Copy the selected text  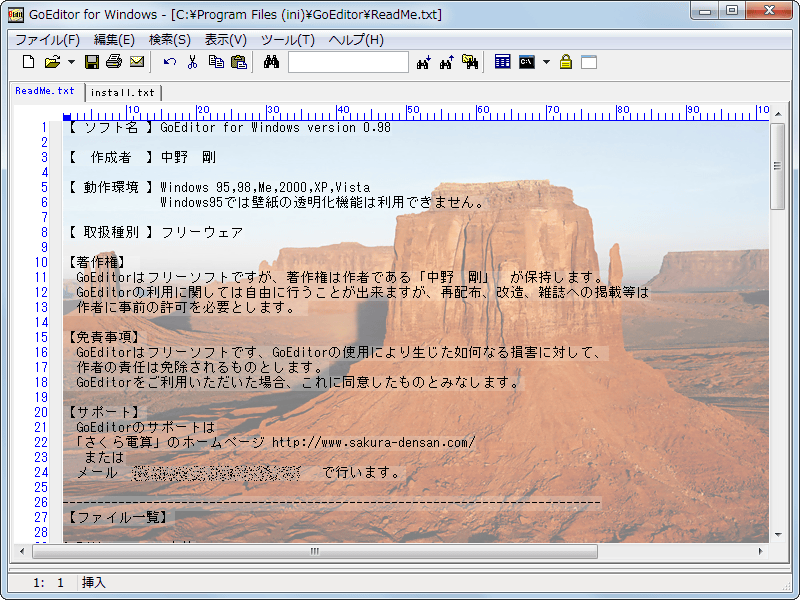click(216, 62)
